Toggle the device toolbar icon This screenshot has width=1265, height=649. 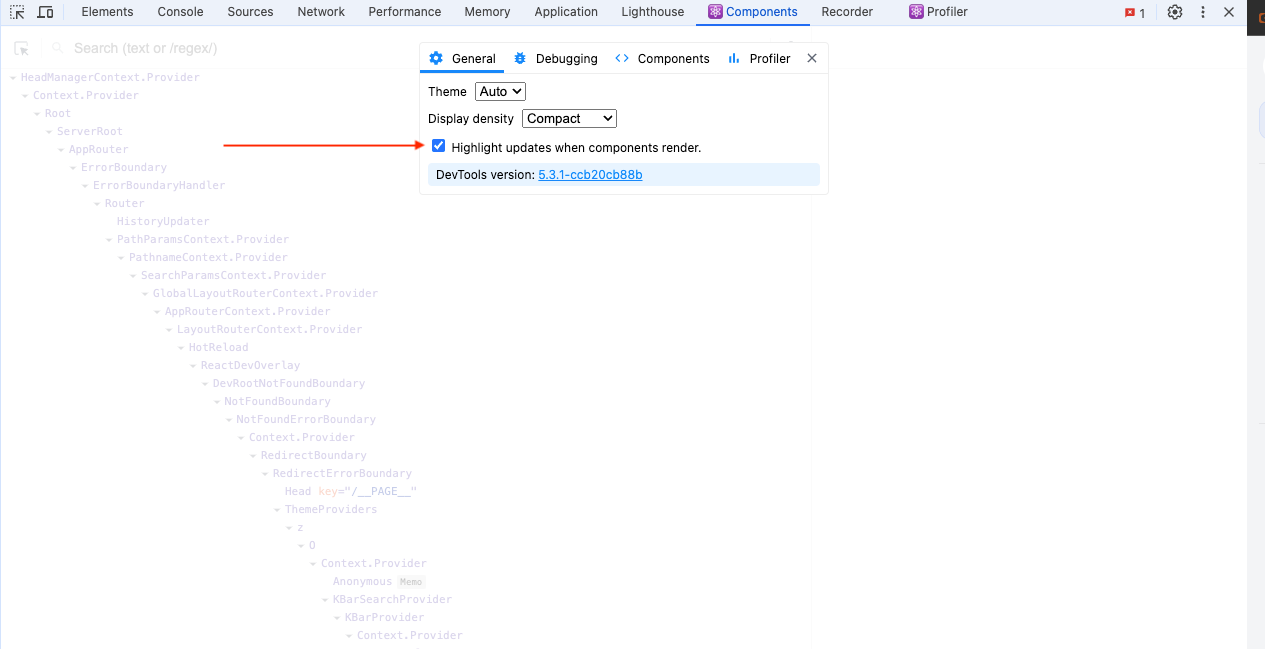click(46, 12)
